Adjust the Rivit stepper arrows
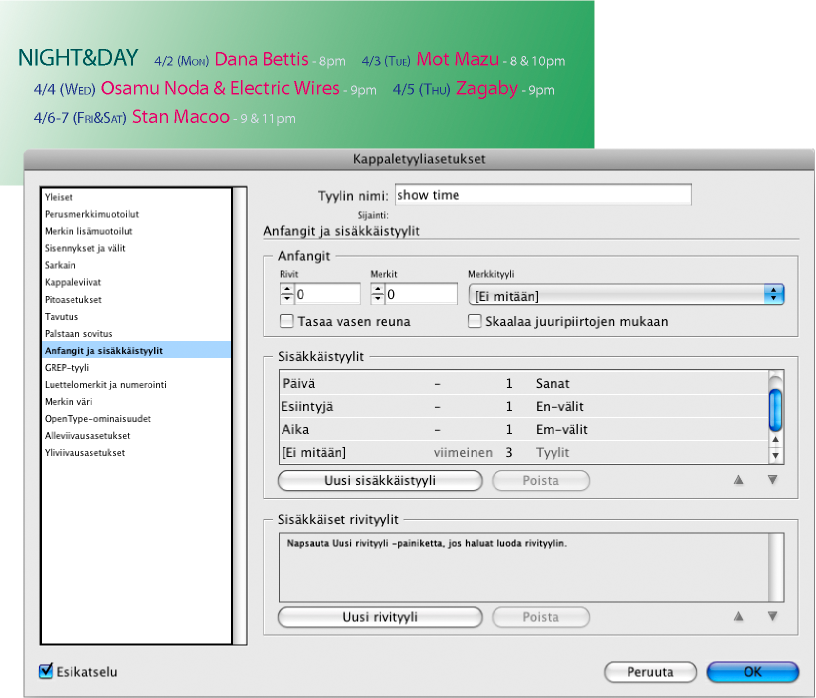Image resolution: width=816 pixels, height=698 pixels. click(287, 294)
